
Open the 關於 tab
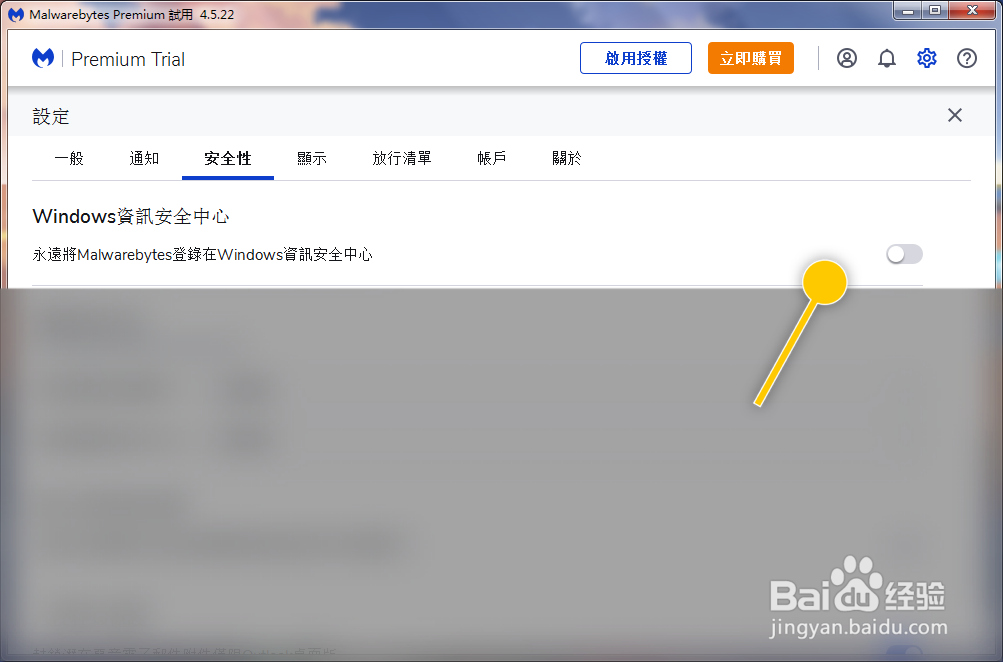click(567, 158)
